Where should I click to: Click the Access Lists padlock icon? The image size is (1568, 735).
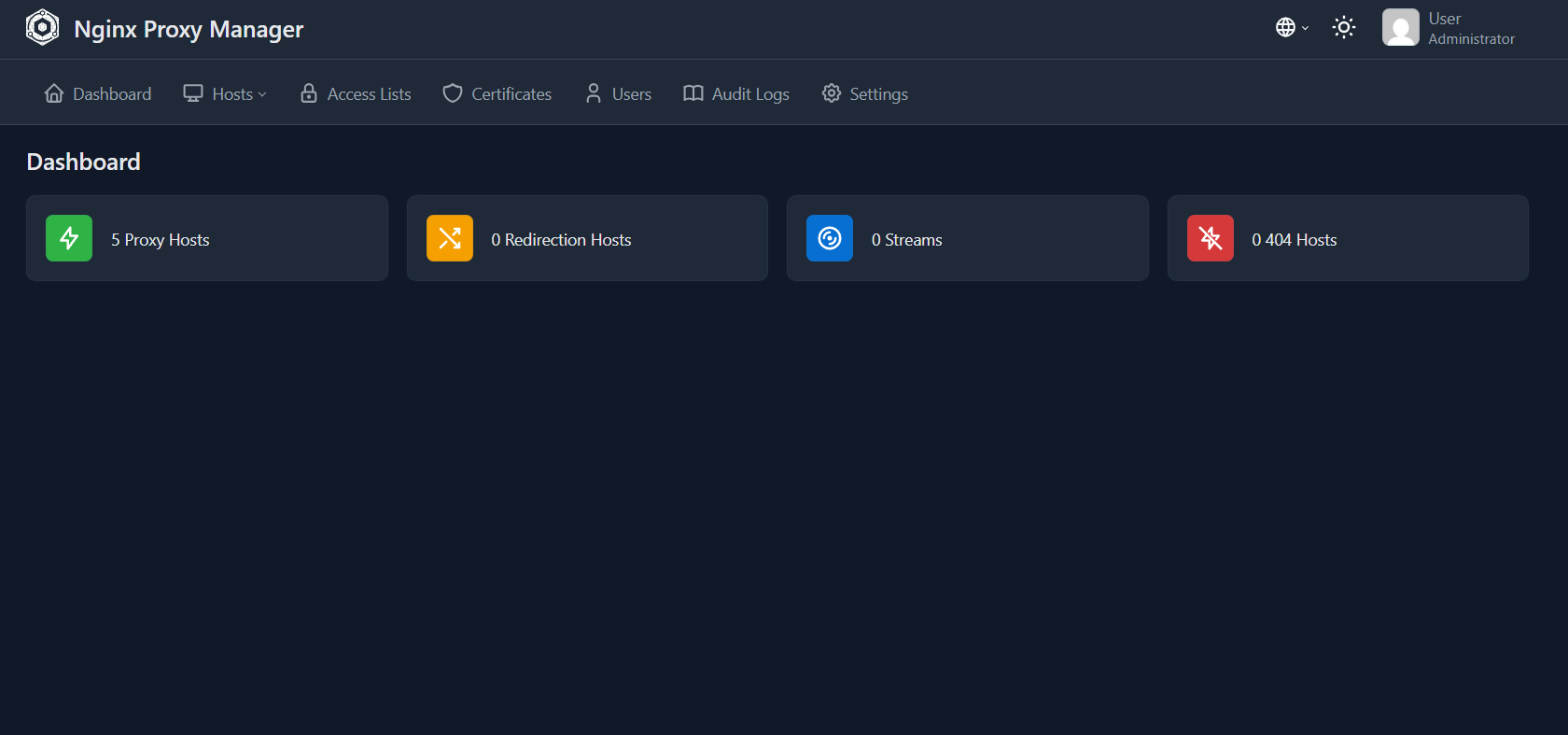pos(309,93)
